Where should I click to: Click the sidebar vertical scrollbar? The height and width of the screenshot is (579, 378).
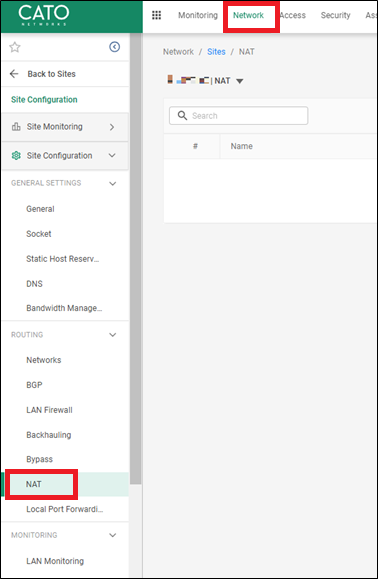(x=135, y=258)
